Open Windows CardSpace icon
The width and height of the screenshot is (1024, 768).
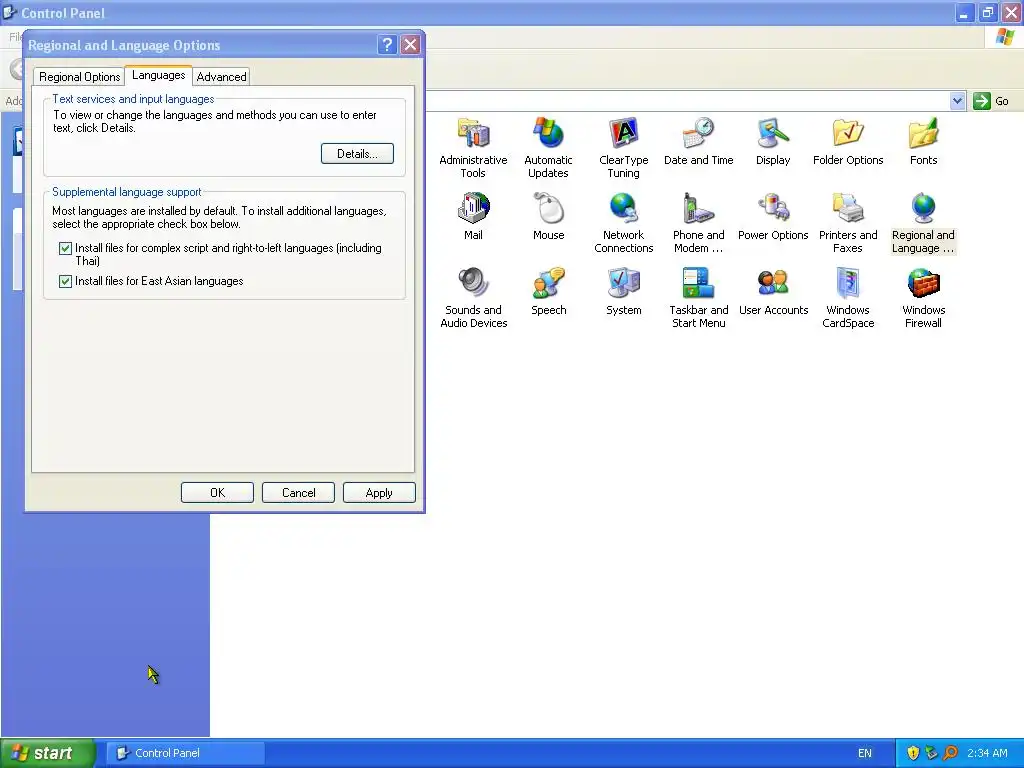coord(848,298)
